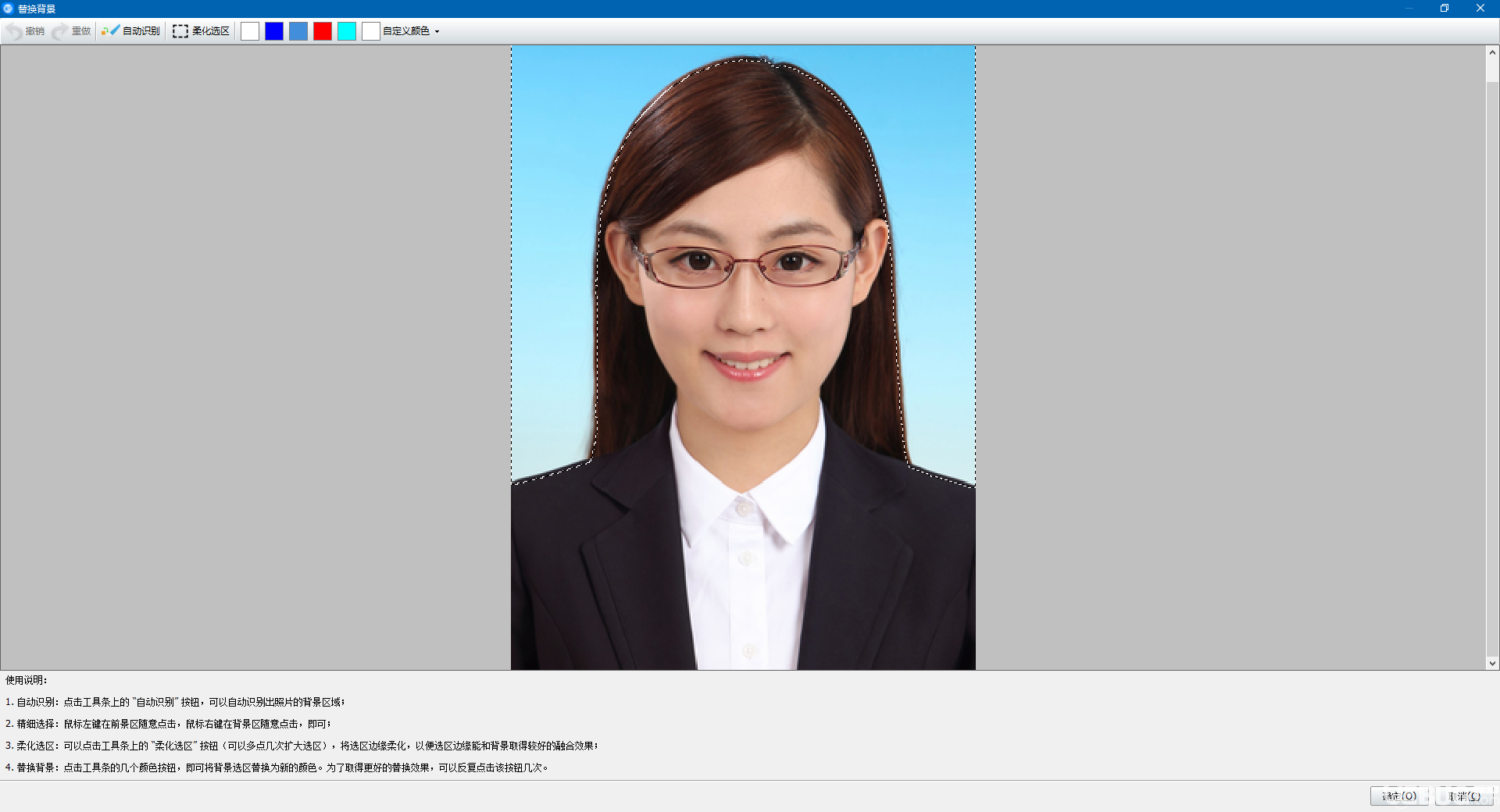Click the scrollbar down arrow
This screenshot has width=1500, height=812.
(1492, 663)
